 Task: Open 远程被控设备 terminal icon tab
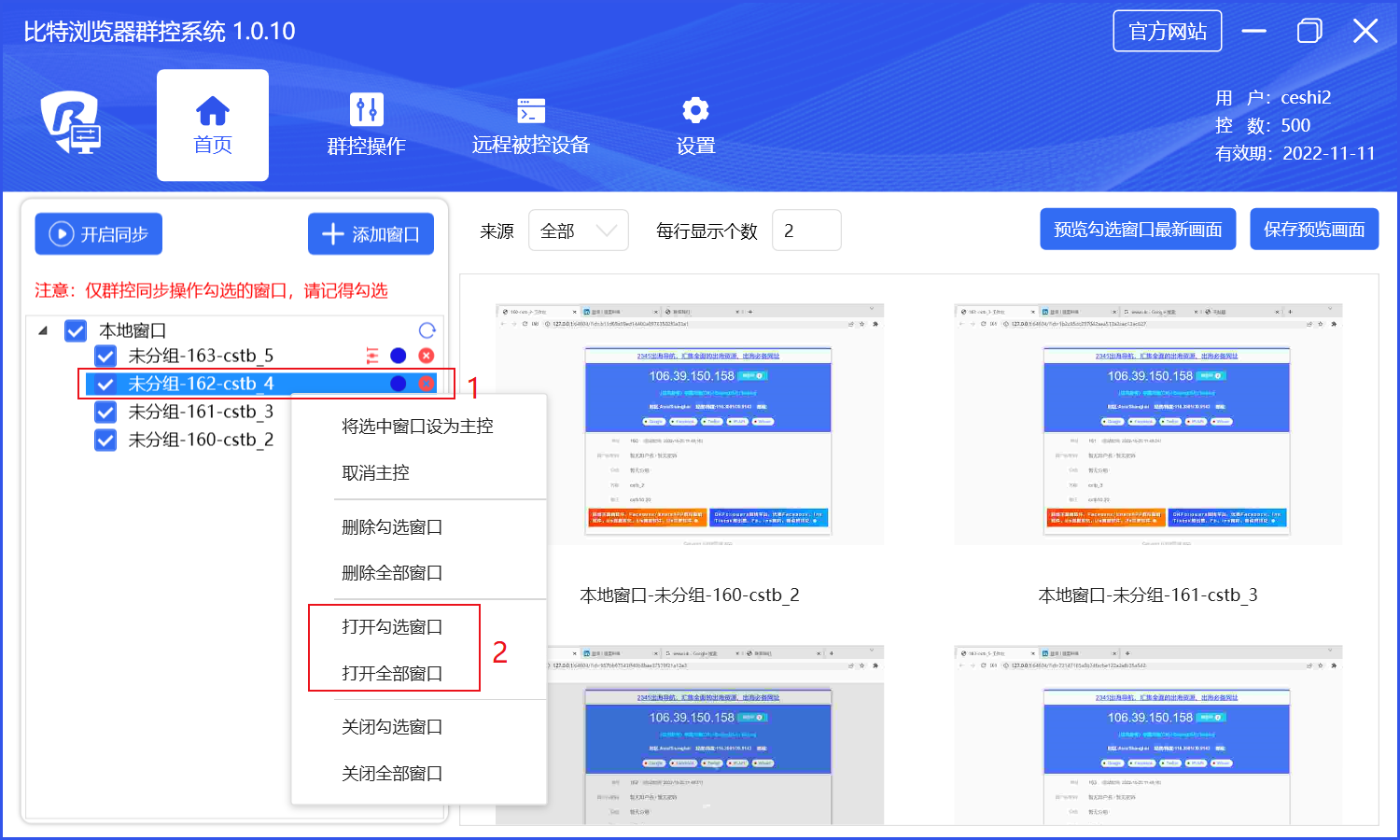point(530,125)
